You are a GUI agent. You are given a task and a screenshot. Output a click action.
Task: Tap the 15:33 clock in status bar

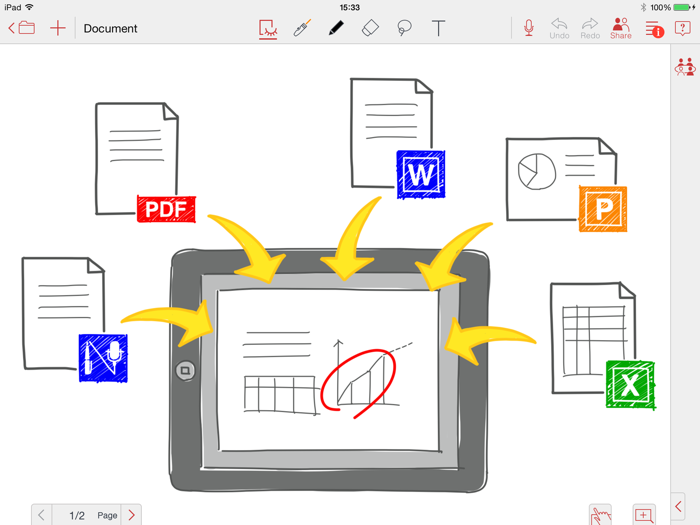click(x=350, y=7)
